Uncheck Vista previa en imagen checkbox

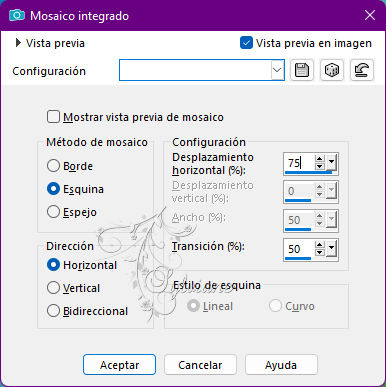tap(246, 43)
